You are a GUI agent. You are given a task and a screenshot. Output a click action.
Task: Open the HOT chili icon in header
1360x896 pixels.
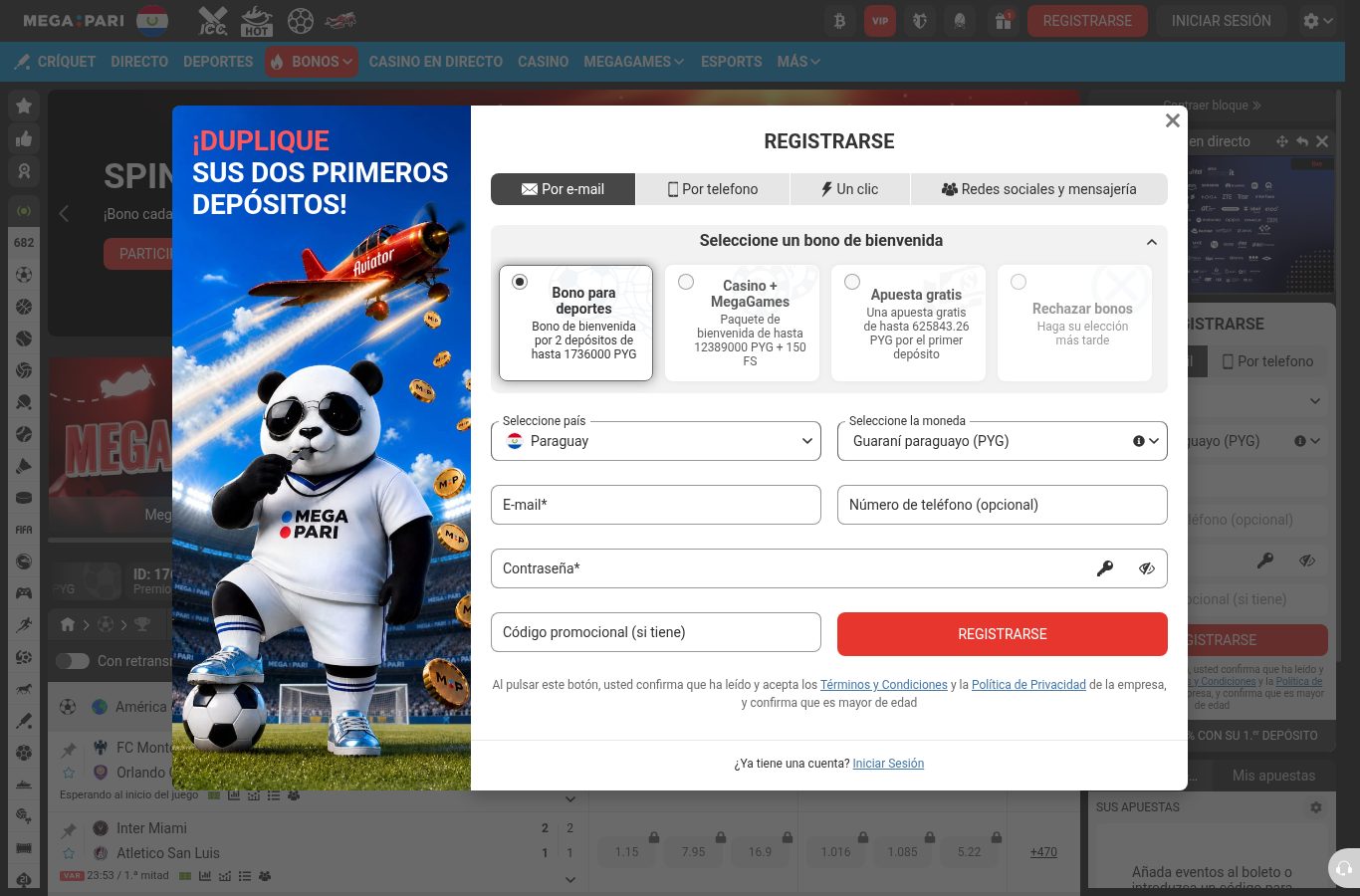[x=257, y=20]
